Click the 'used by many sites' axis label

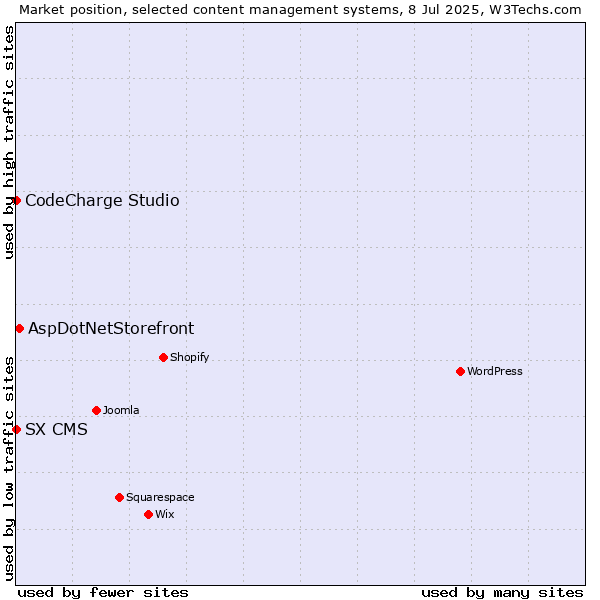tap(502, 593)
